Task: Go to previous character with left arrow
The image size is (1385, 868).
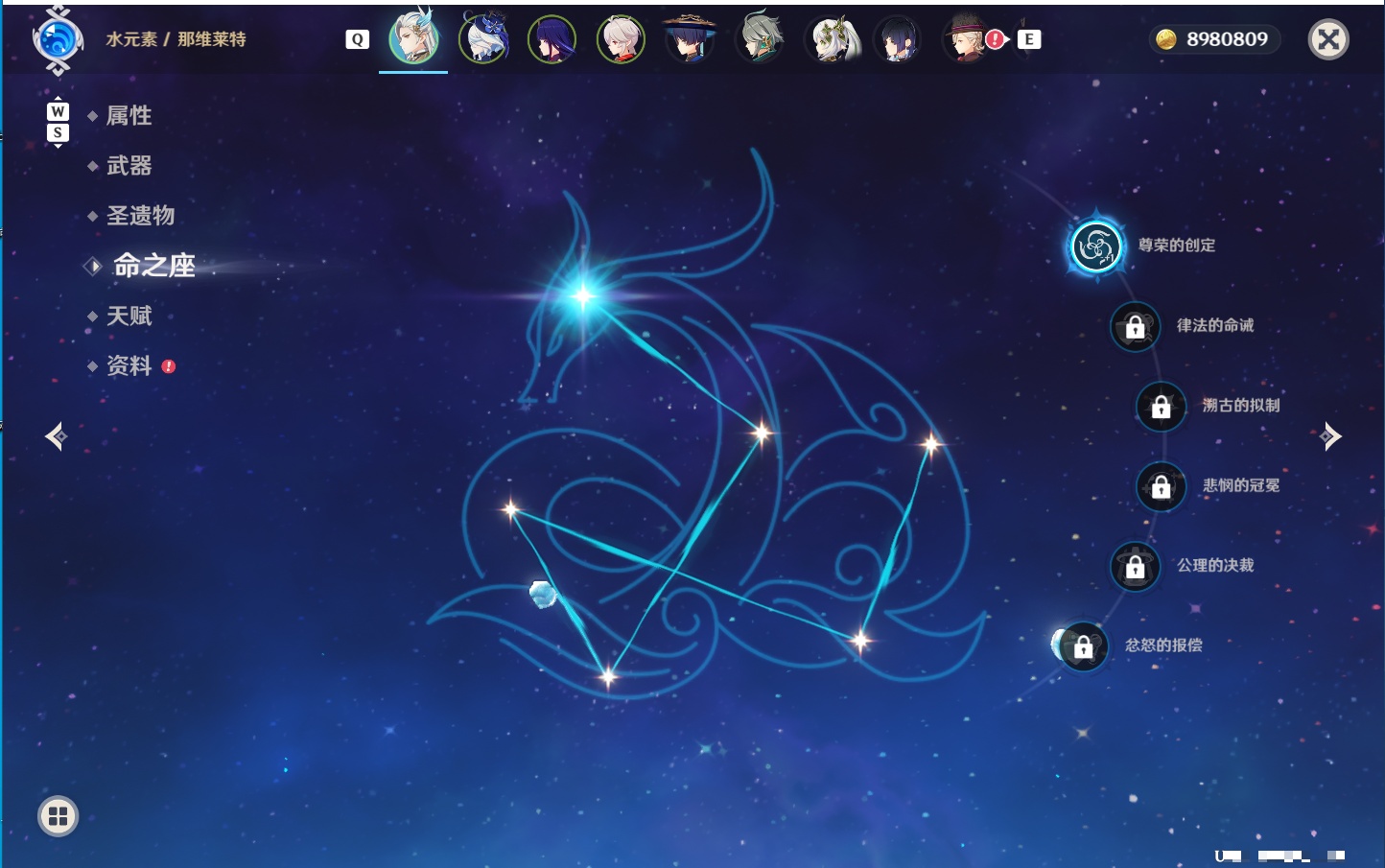Action: tap(56, 436)
